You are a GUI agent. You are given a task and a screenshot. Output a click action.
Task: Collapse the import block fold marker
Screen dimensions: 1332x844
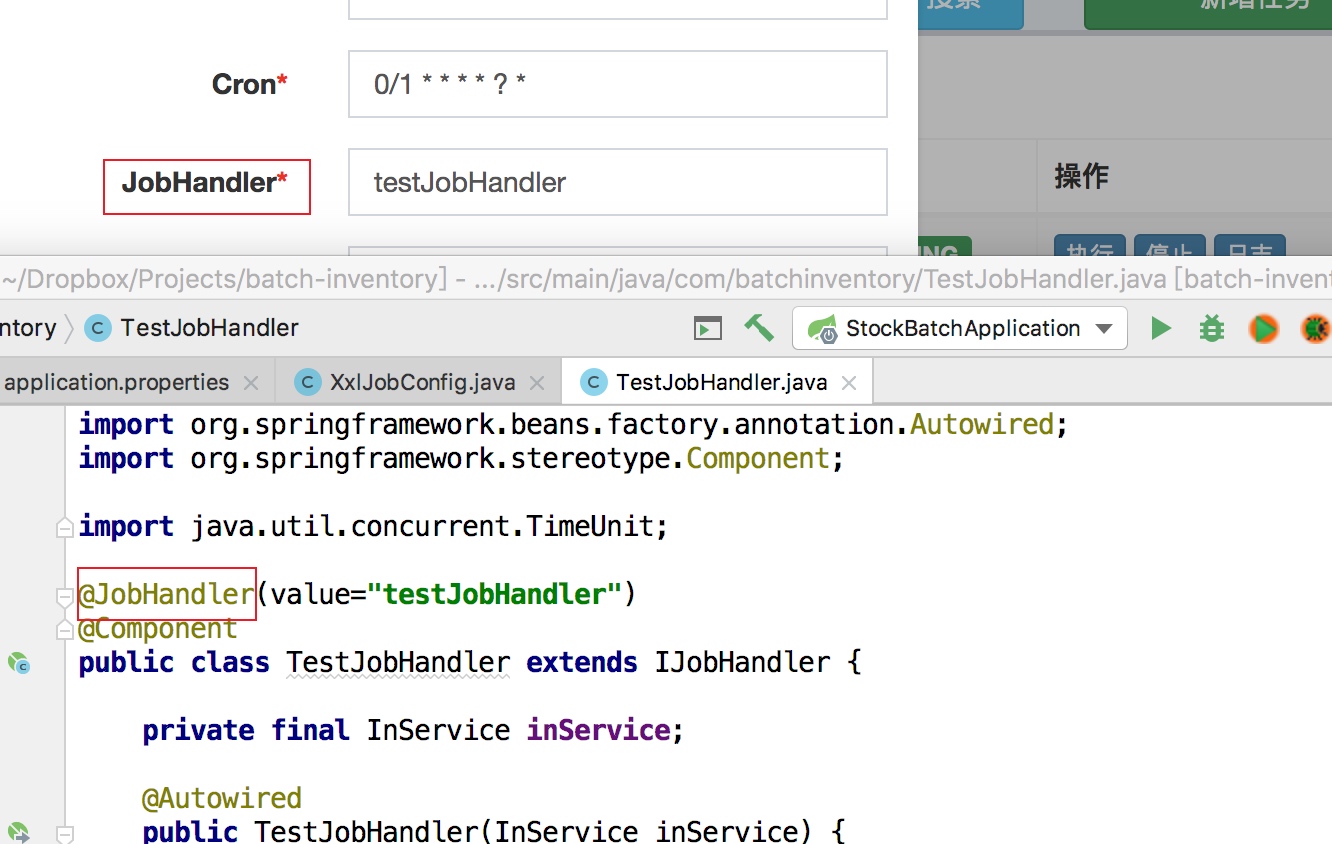pyautogui.click(x=65, y=527)
